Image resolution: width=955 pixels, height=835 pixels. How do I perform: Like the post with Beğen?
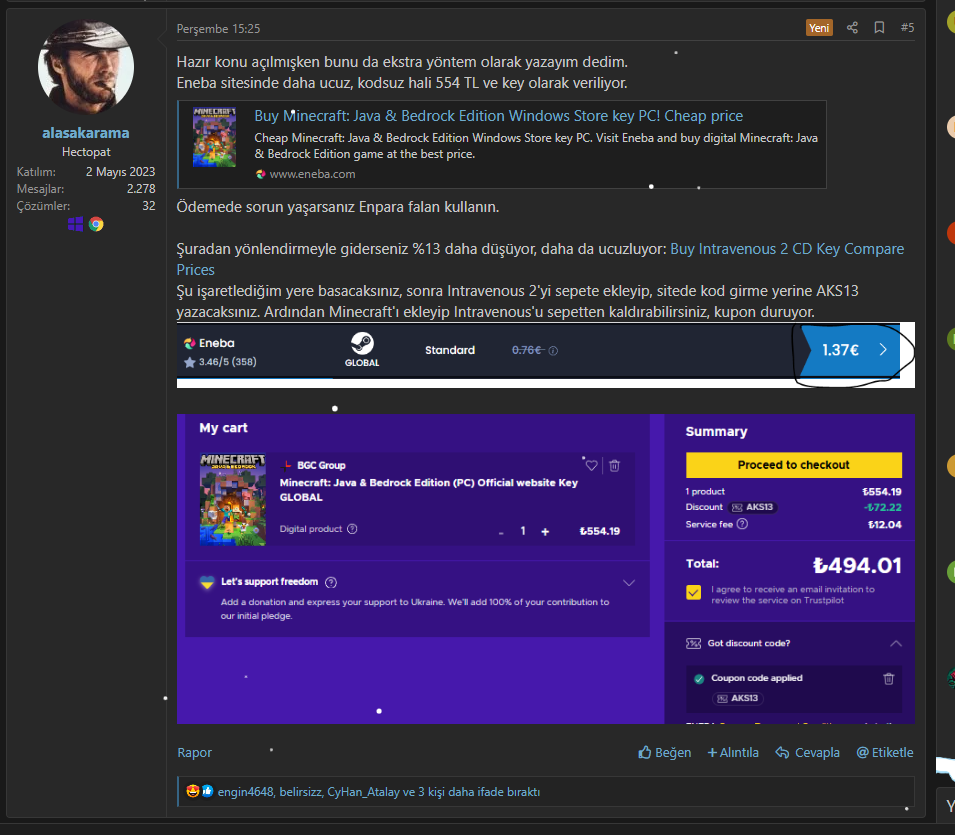(x=664, y=753)
